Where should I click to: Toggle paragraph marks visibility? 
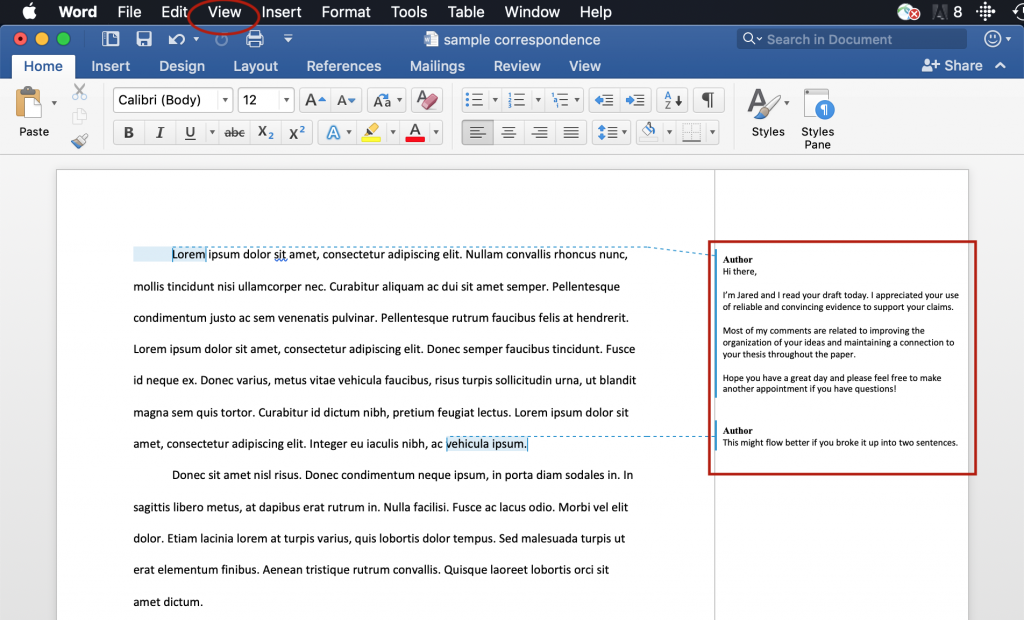coord(706,99)
